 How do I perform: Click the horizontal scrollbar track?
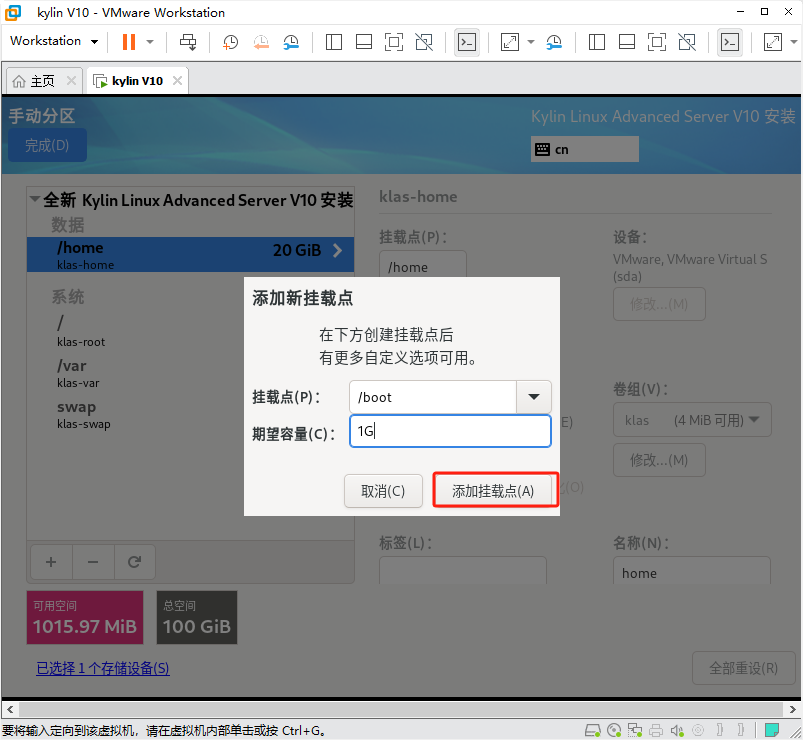pos(401,710)
